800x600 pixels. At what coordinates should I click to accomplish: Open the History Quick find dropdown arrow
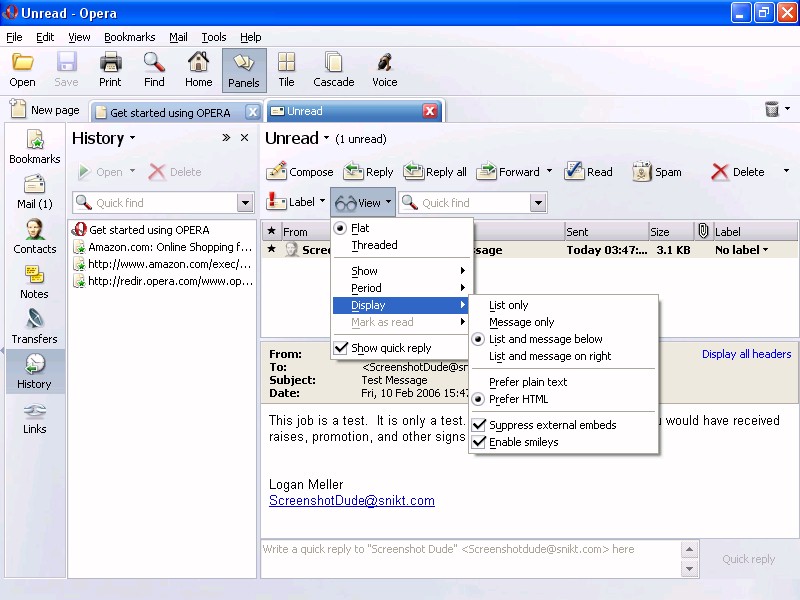click(245, 203)
